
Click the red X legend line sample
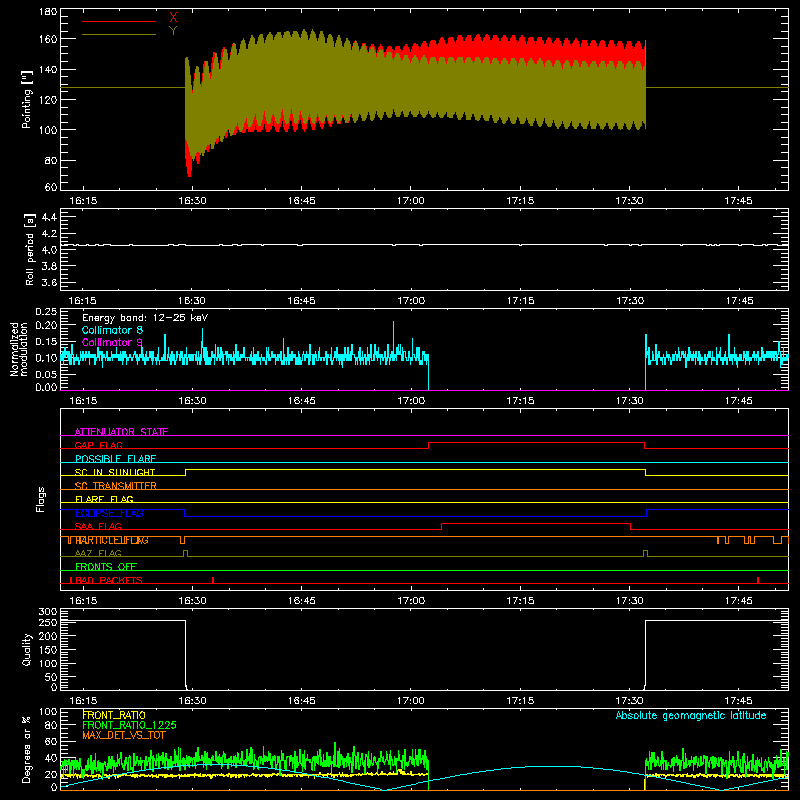tap(119, 21)
